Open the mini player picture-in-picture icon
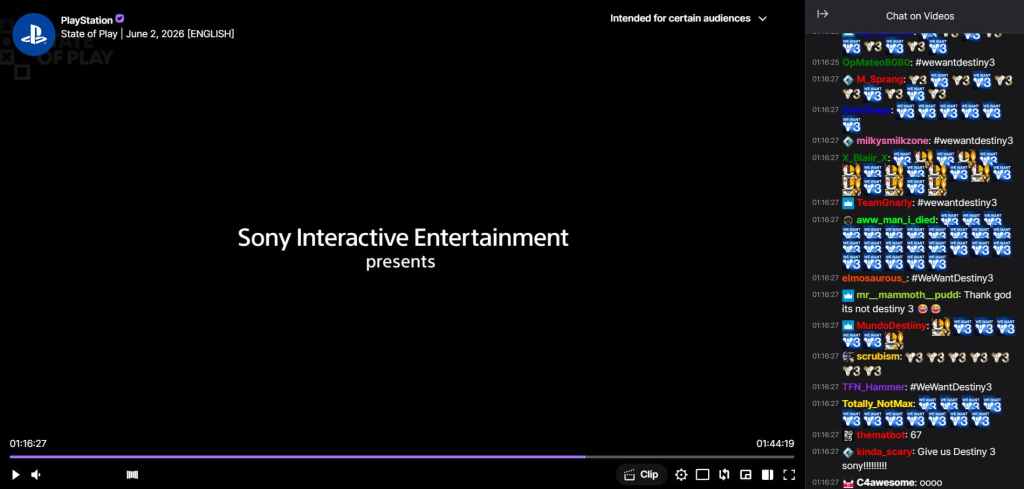The image size is (1024, 489). 746,475
